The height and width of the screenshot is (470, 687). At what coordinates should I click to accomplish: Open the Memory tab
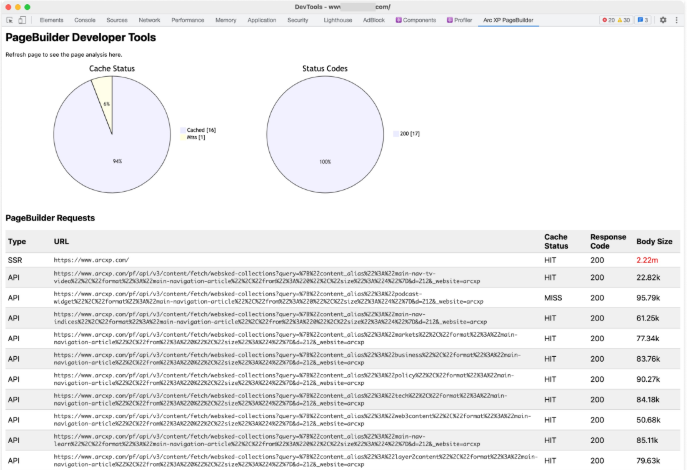tap(226, 20)
